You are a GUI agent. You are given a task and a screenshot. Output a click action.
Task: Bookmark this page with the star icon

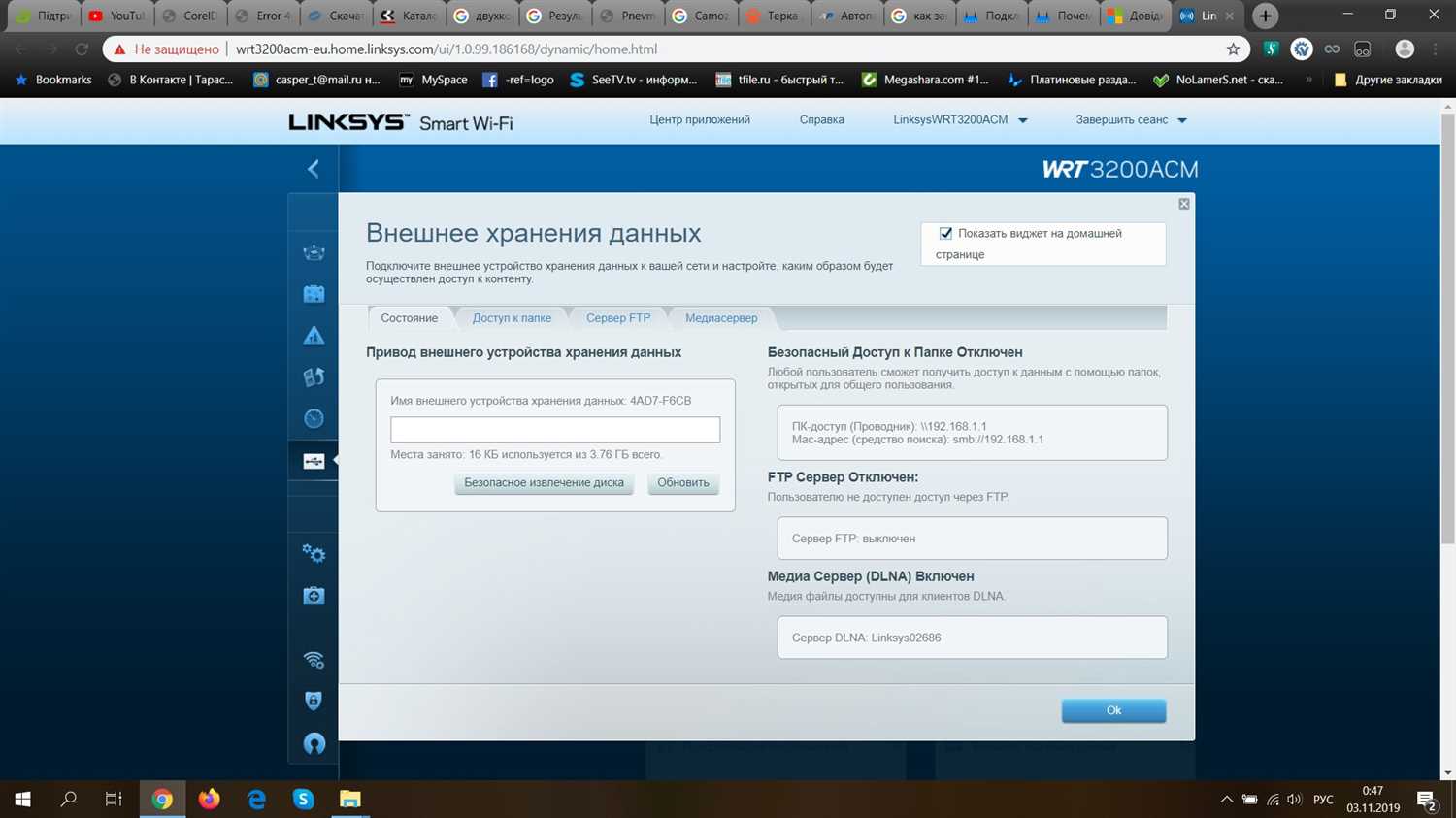pyautogui.click(x=1233, y=49)
